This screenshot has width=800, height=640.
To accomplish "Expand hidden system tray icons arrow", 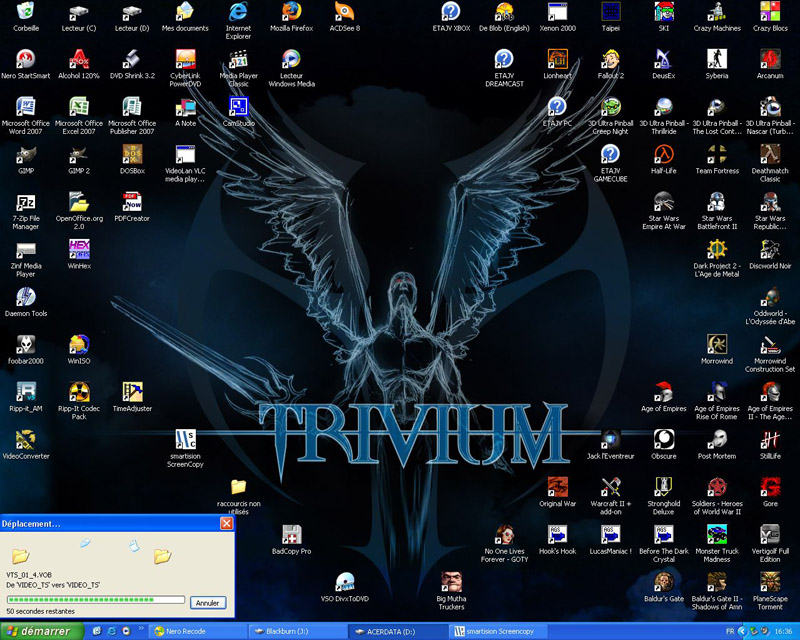I will (742, 631).
